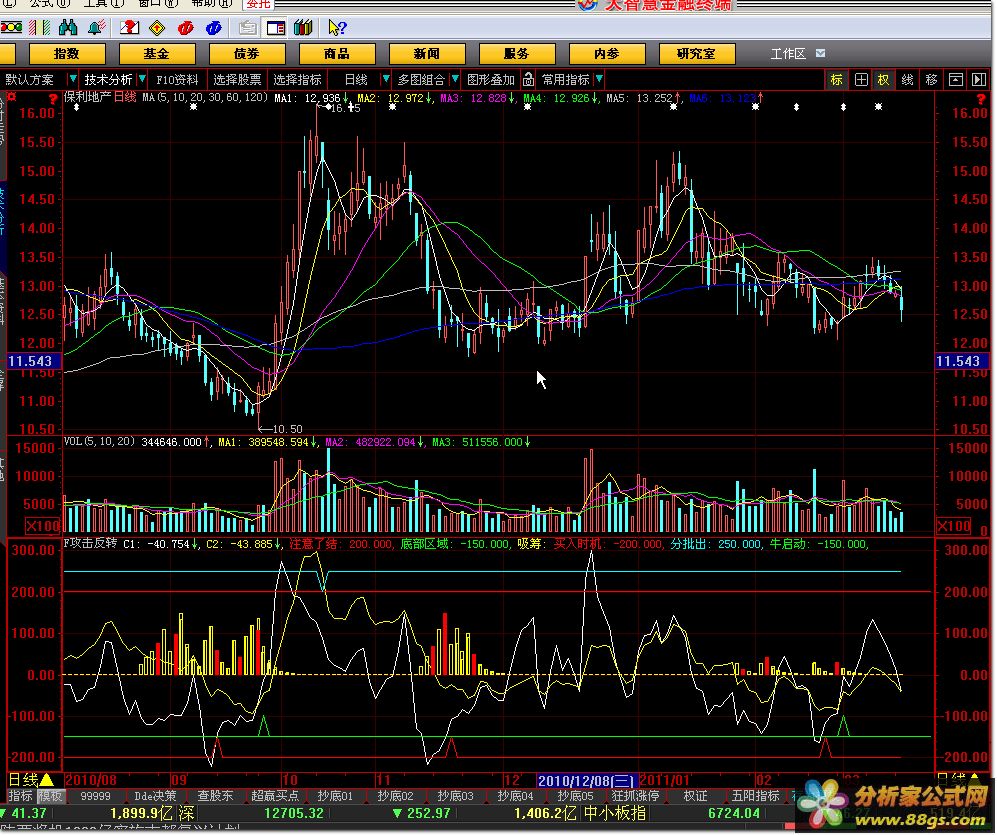The height and width of the screenshot is (835, 997).
Task: Switch to the Dde决策 tab
Action: [x=155, y=796]
